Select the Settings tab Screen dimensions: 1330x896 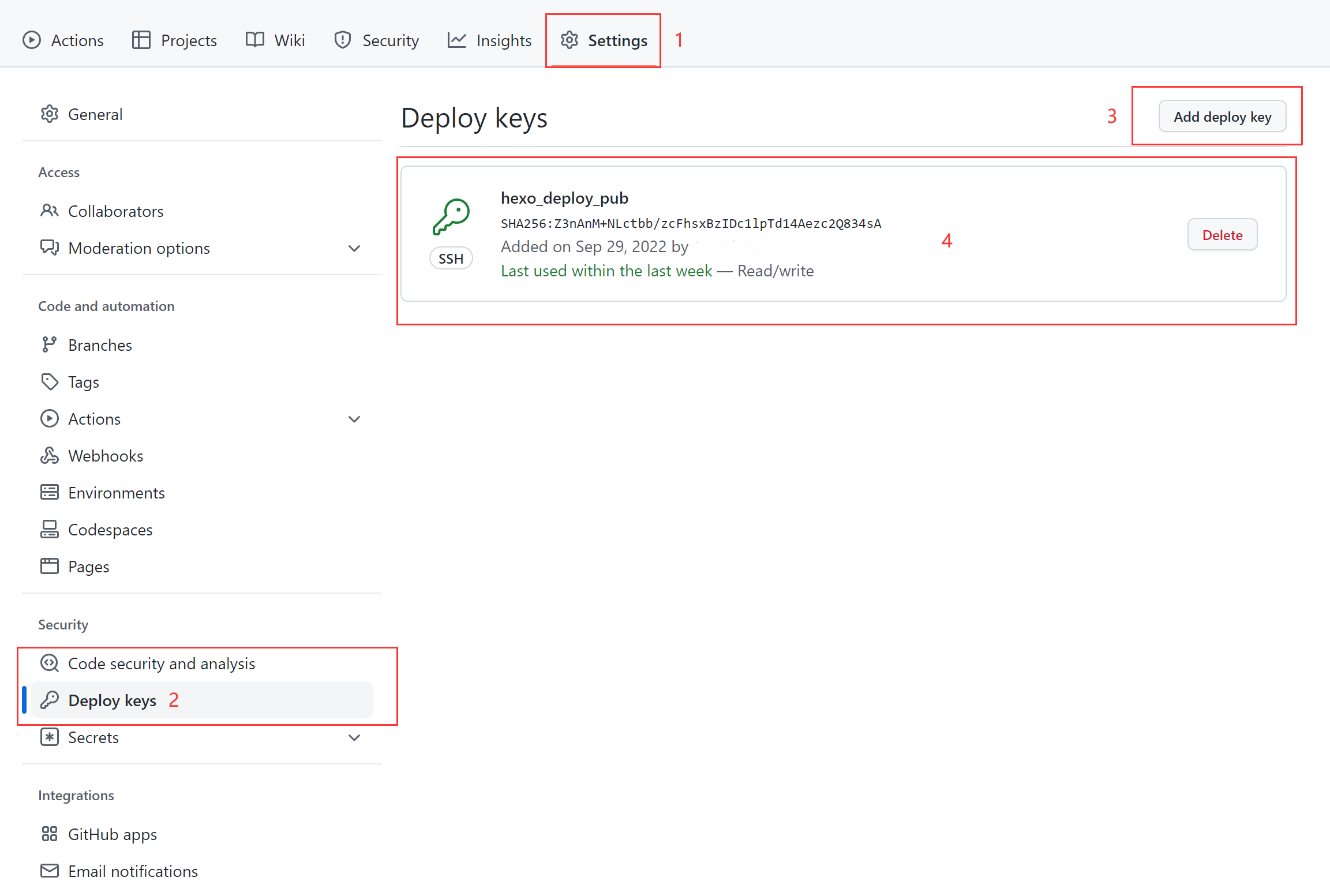pyautogui.click(x=604, y=40)
